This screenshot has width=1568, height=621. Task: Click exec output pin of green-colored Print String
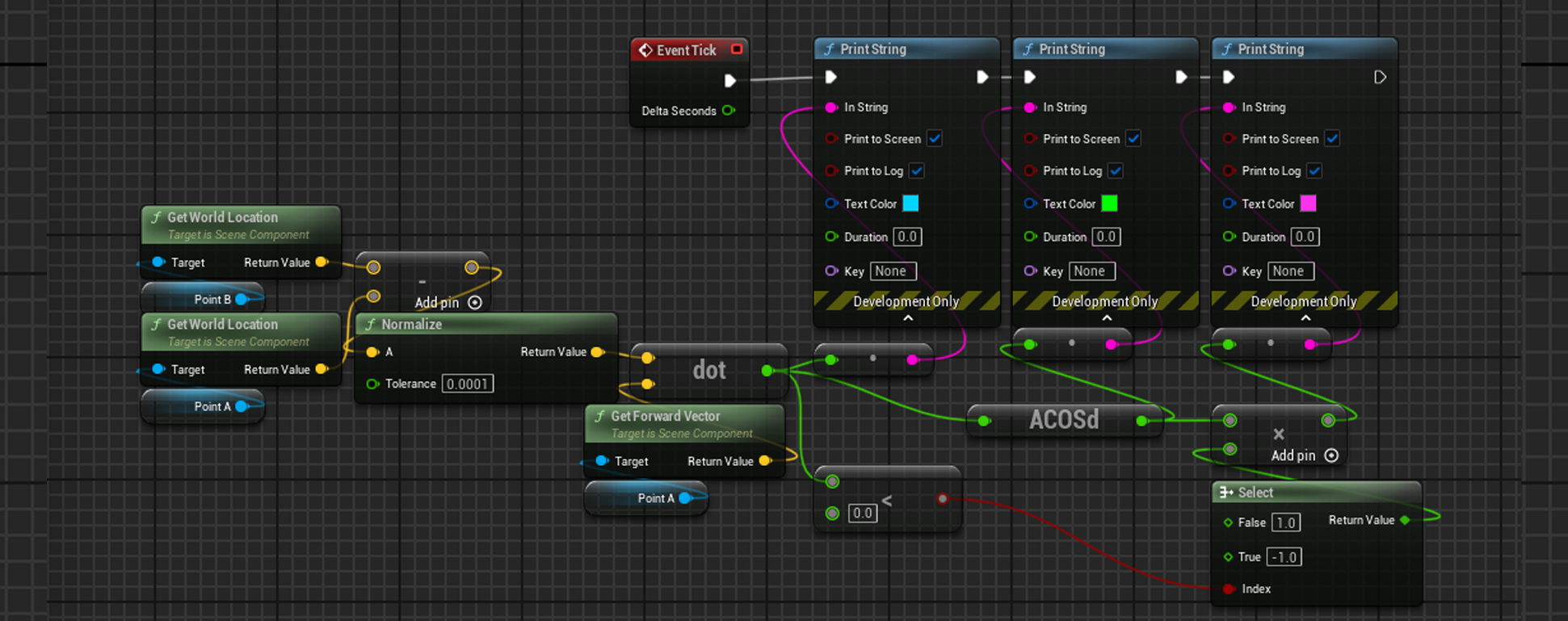1181,77
